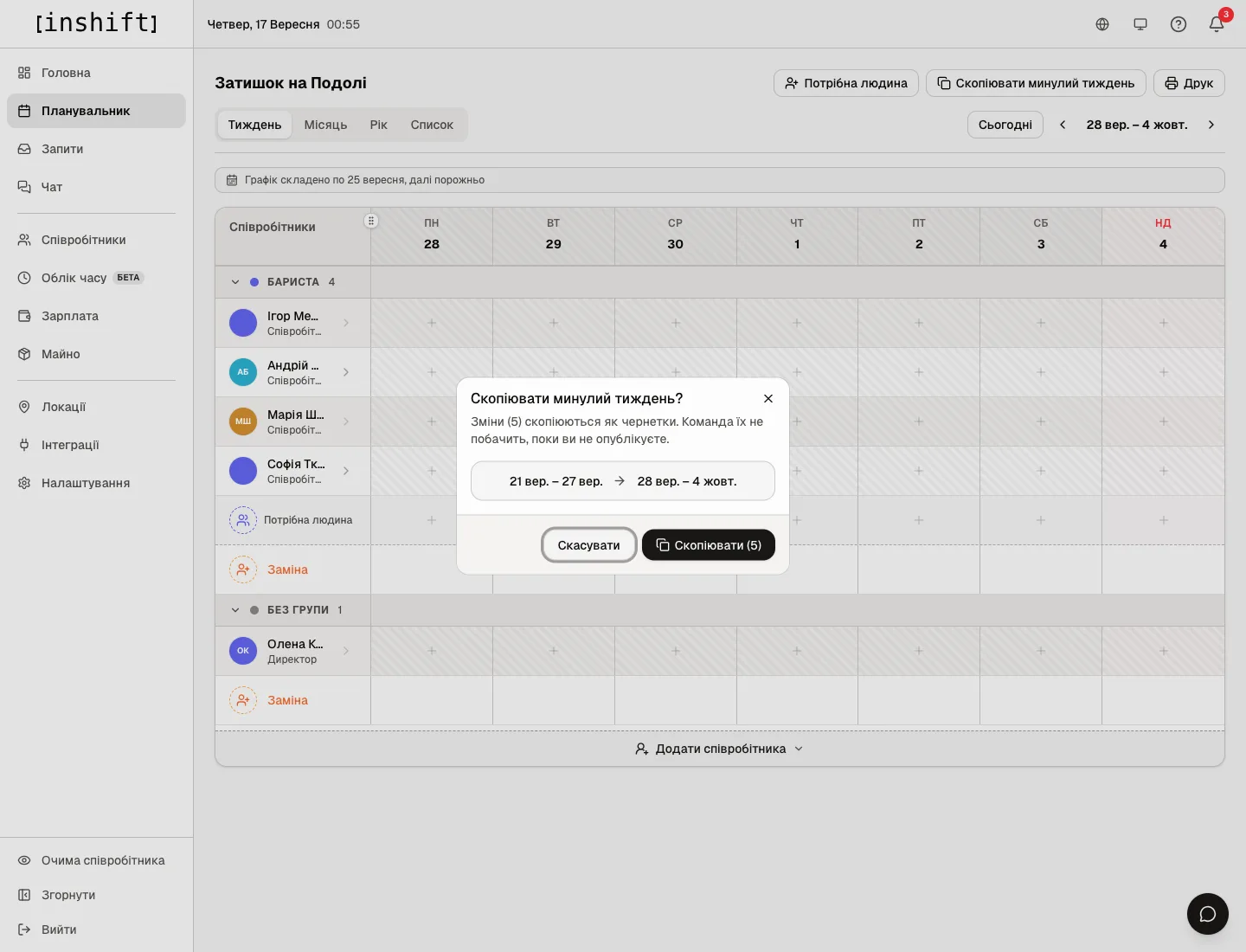This screenshot has height=952, width=1246.
Task: Click the АБ avatar for Андрій
Action: [x=243, y=372]
